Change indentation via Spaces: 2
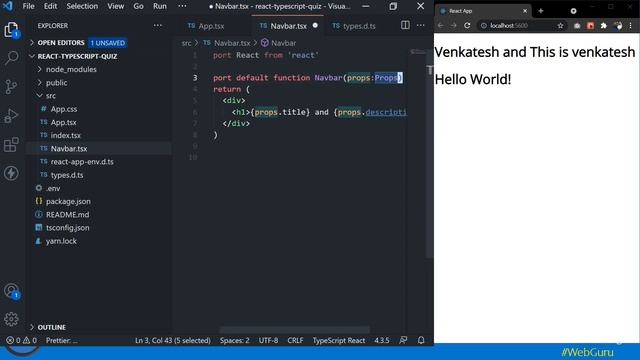640x360 pixels. point(234,340)
